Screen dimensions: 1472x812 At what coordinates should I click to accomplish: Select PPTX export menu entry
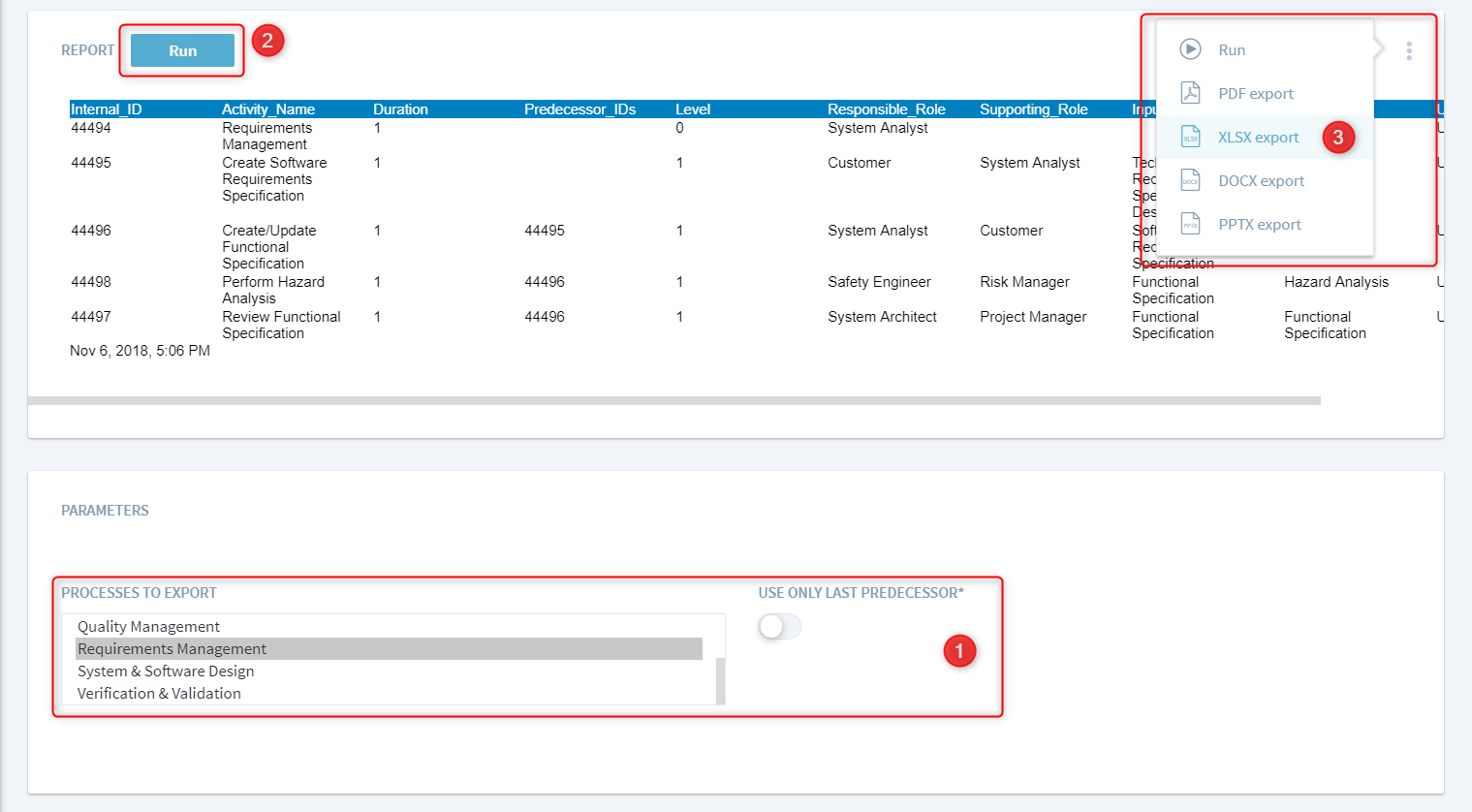click(1259, 225)
